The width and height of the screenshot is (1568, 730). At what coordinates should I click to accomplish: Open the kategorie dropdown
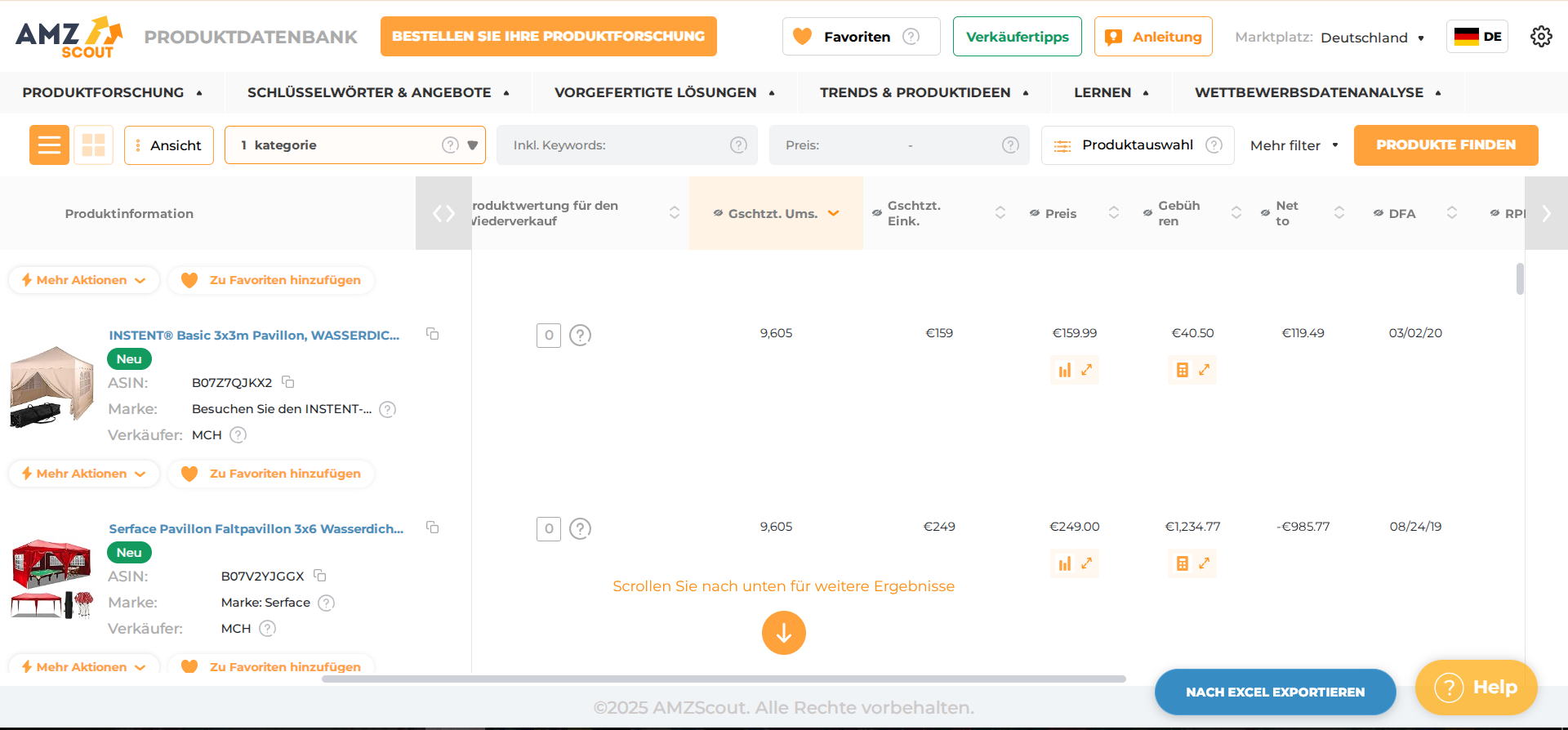click(473, 145)
